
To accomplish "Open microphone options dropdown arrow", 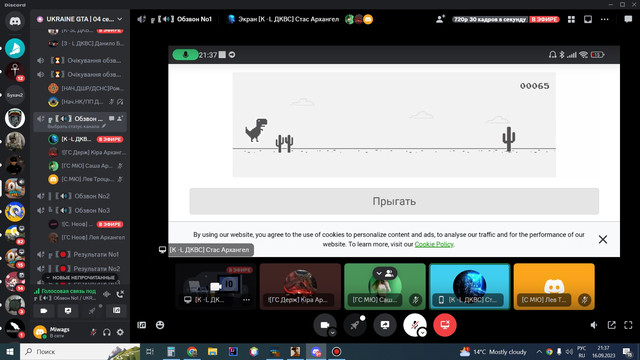I will [x=422, y=333].
